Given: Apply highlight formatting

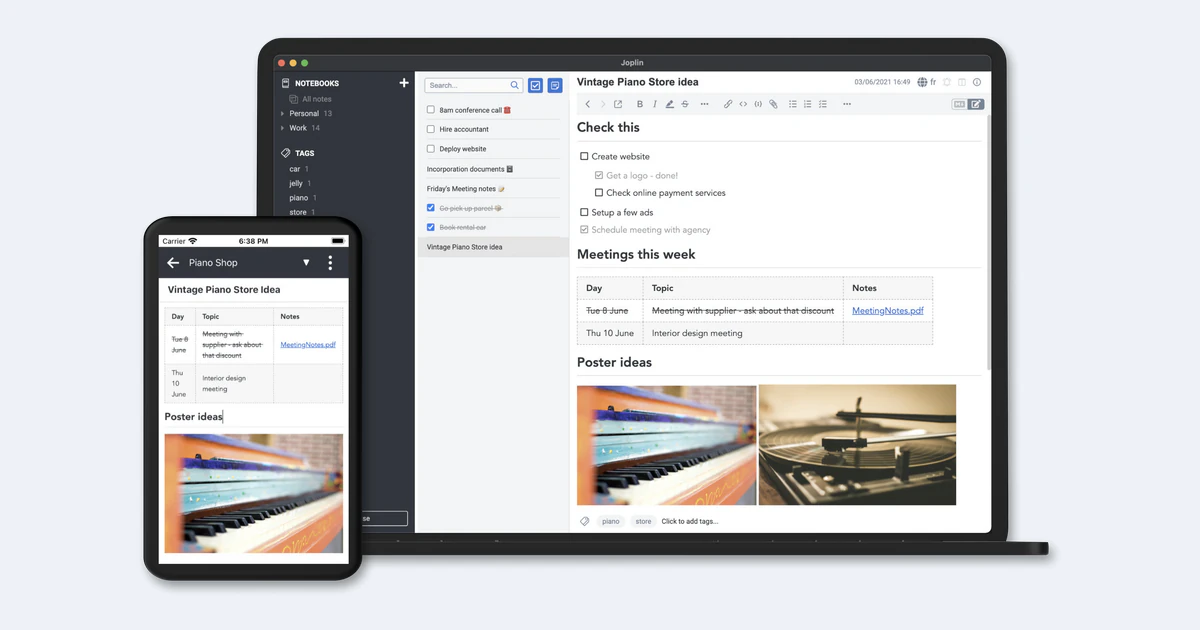Looking at the screenshot, I should click(x=670, y=104).
